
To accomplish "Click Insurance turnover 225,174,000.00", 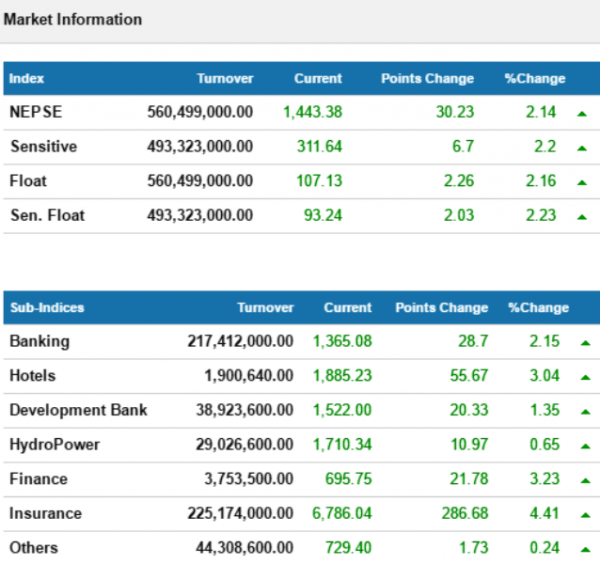I will pyautogui.click(x=240, y=513).
